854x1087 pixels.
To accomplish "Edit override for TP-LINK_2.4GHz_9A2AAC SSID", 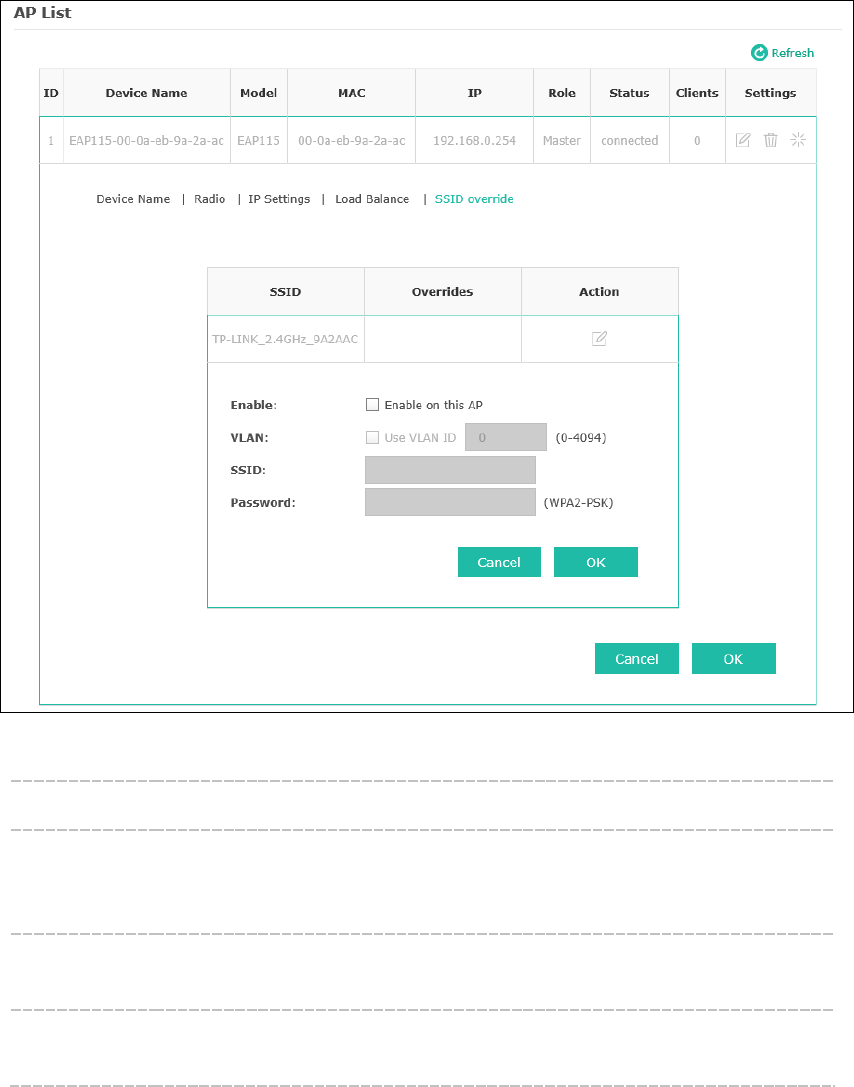I will pyautogui.click(x=599, y=338).
